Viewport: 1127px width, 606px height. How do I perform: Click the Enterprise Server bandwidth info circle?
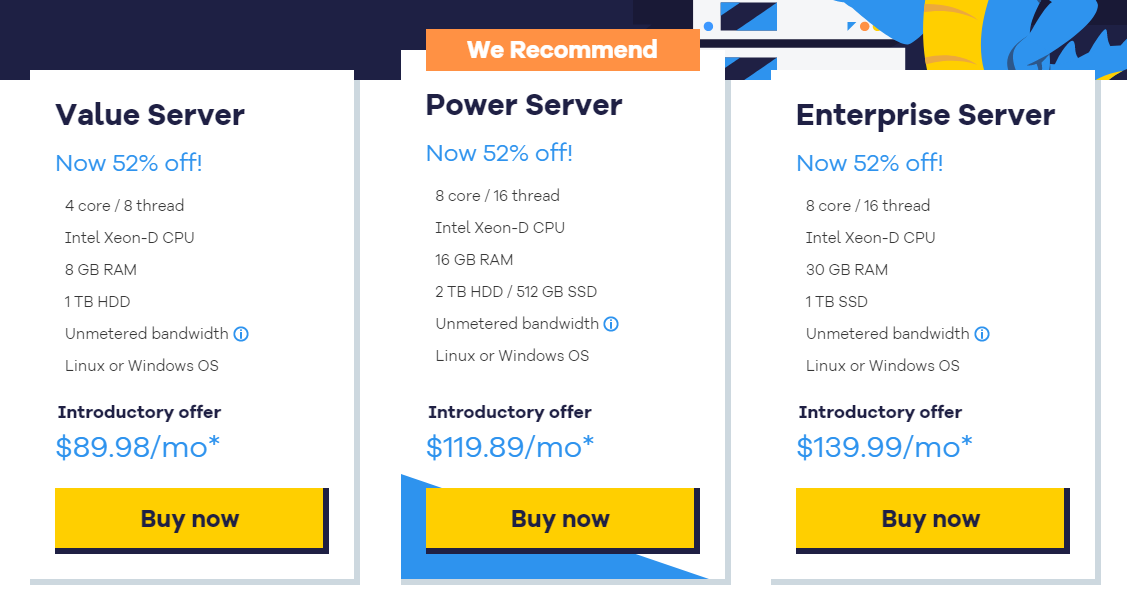(982, 334)
